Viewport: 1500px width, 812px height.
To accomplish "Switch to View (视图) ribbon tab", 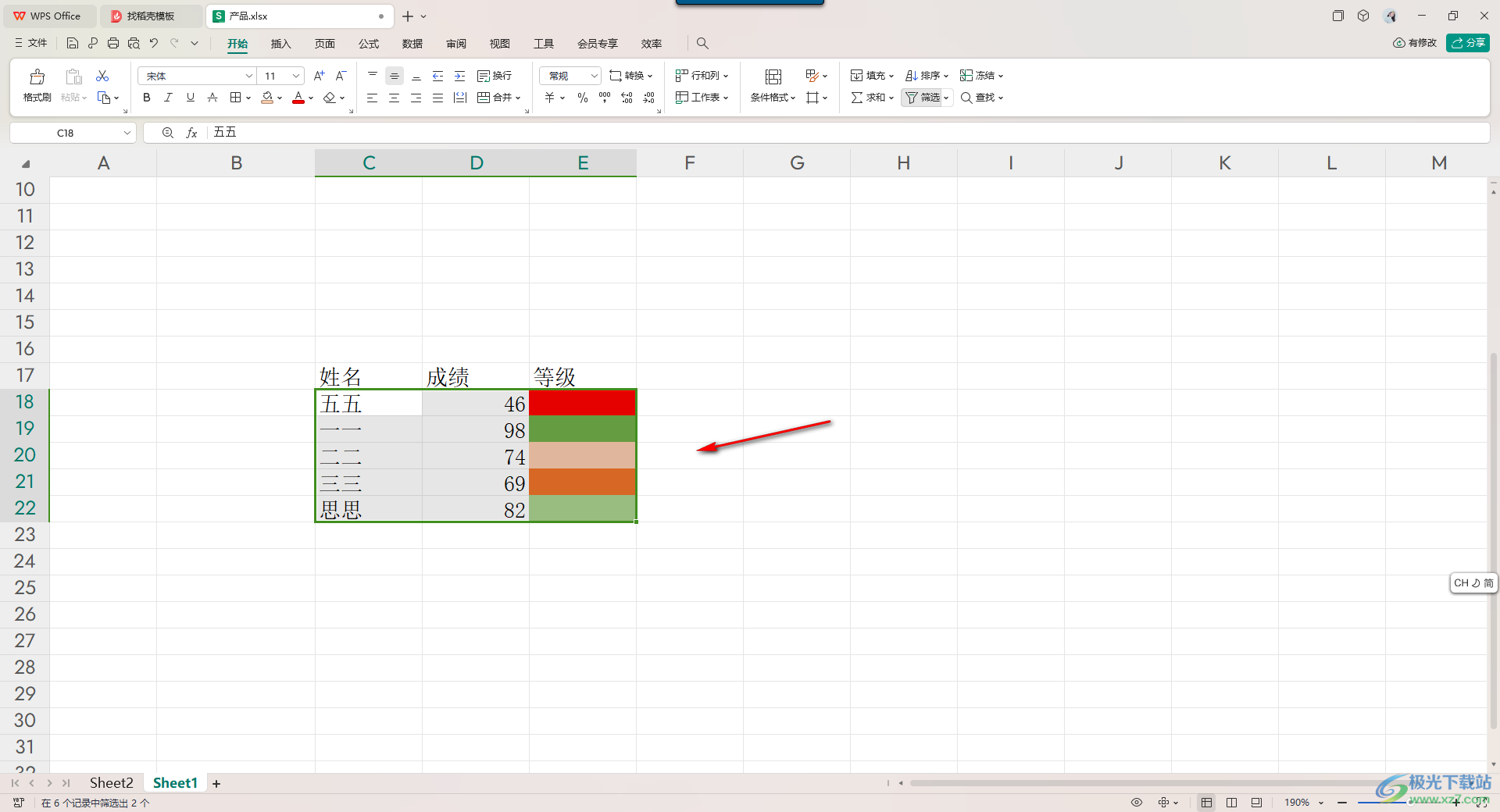I will click(x=500, y=44).
